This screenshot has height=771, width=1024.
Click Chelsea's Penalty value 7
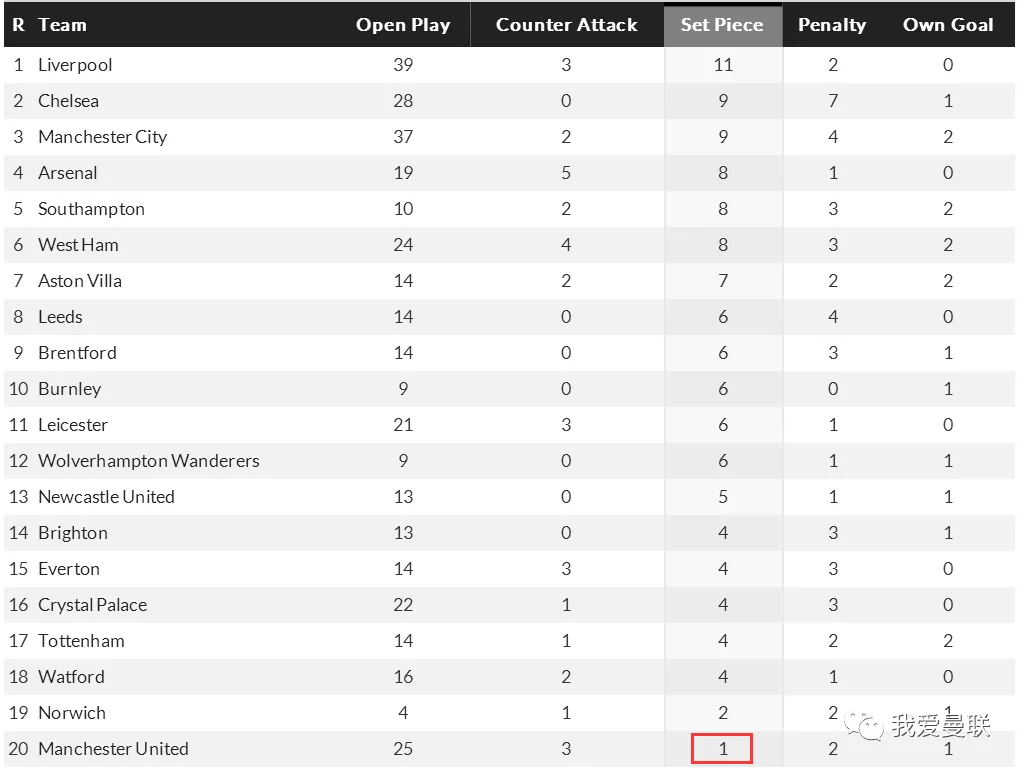pyautogui.click(x=833, y=101)
